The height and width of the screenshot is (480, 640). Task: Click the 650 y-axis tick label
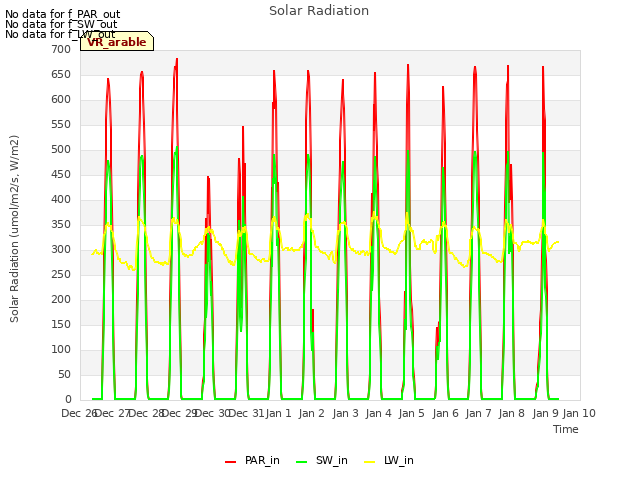coord(61,74)
